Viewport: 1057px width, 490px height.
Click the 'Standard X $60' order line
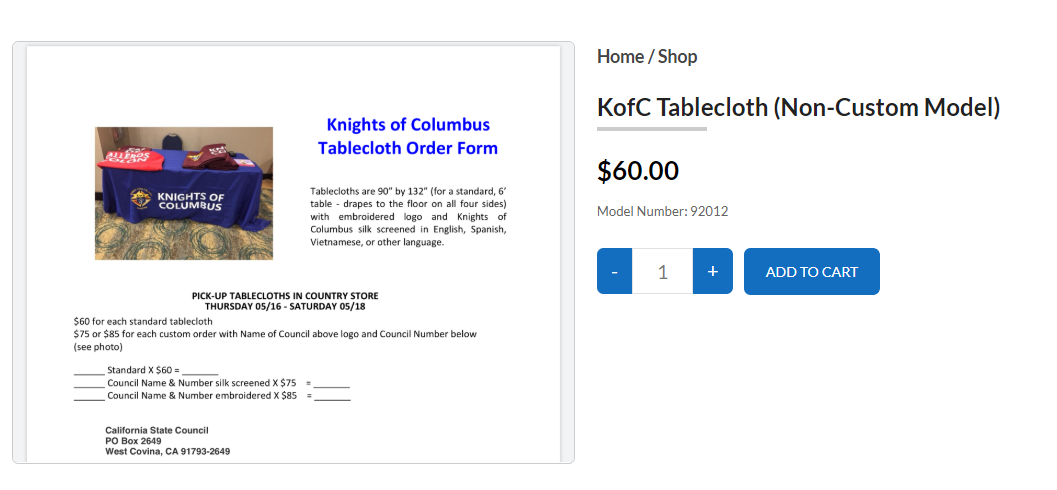146,371
